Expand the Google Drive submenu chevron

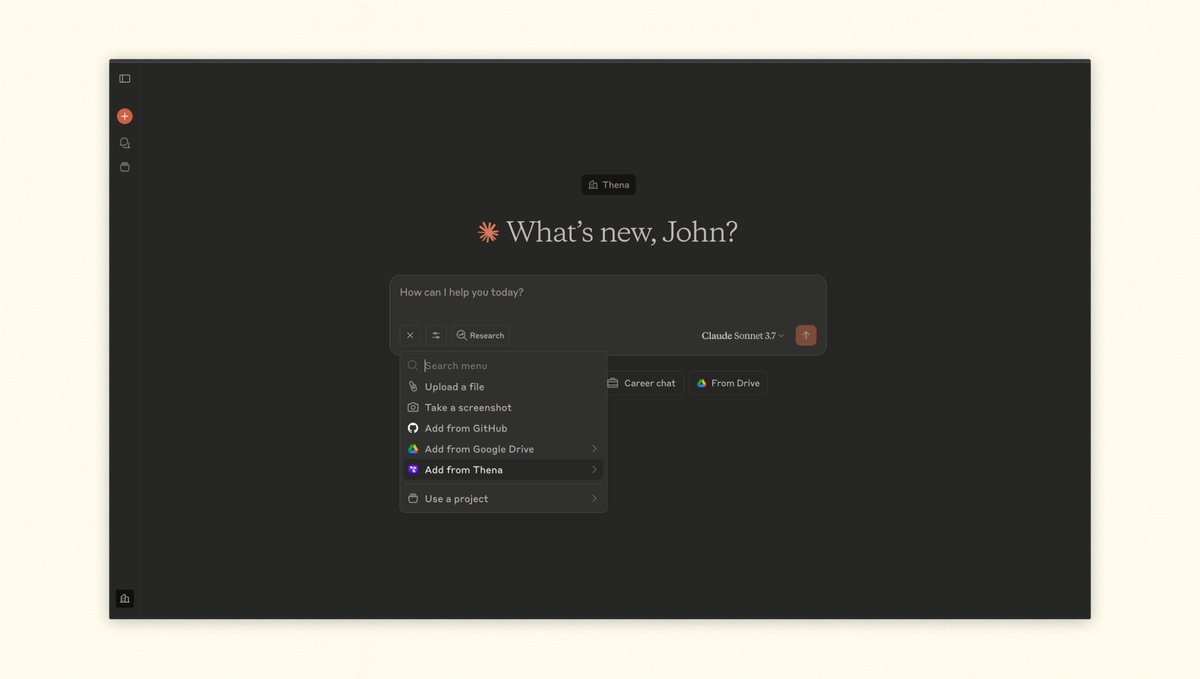(x=594, y=449)
